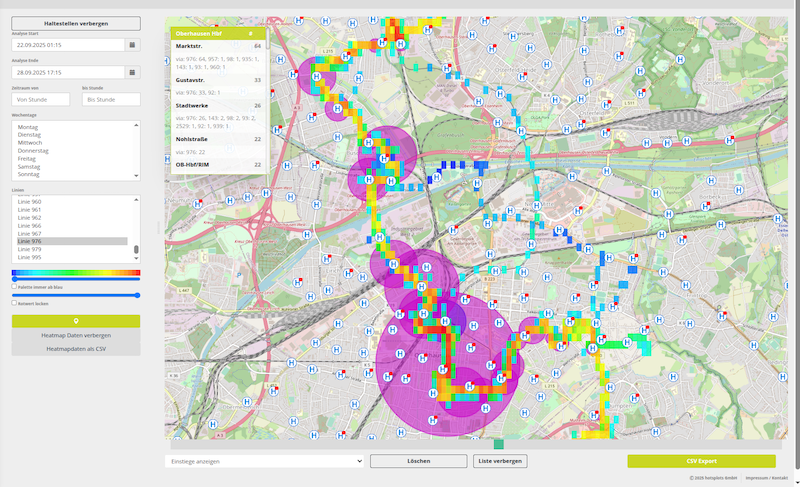Open calendar picker for Analyse Start

coord(133,45)
